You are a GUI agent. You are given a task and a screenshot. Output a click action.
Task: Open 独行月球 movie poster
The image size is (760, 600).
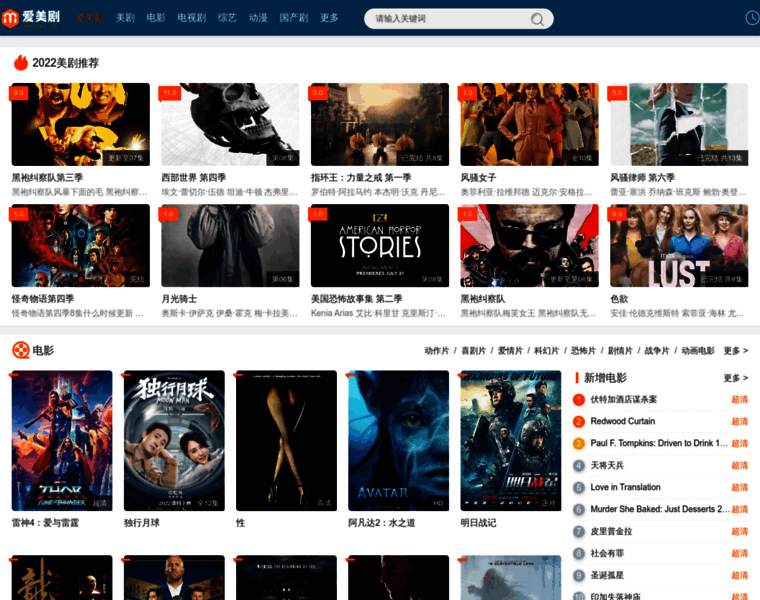(x=174, y=441)
